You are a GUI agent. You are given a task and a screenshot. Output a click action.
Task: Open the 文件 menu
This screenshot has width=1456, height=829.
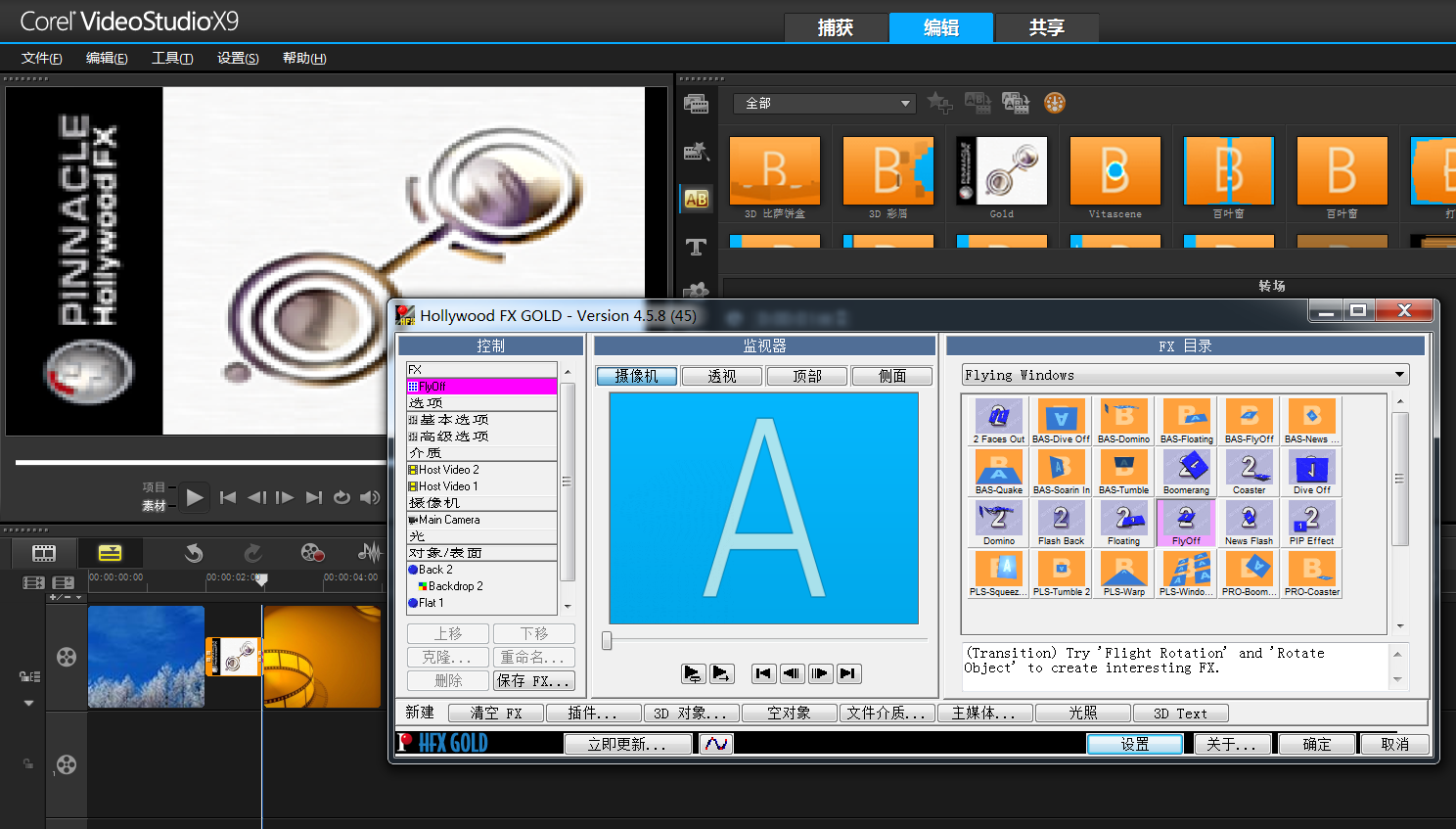coord(42,58)
